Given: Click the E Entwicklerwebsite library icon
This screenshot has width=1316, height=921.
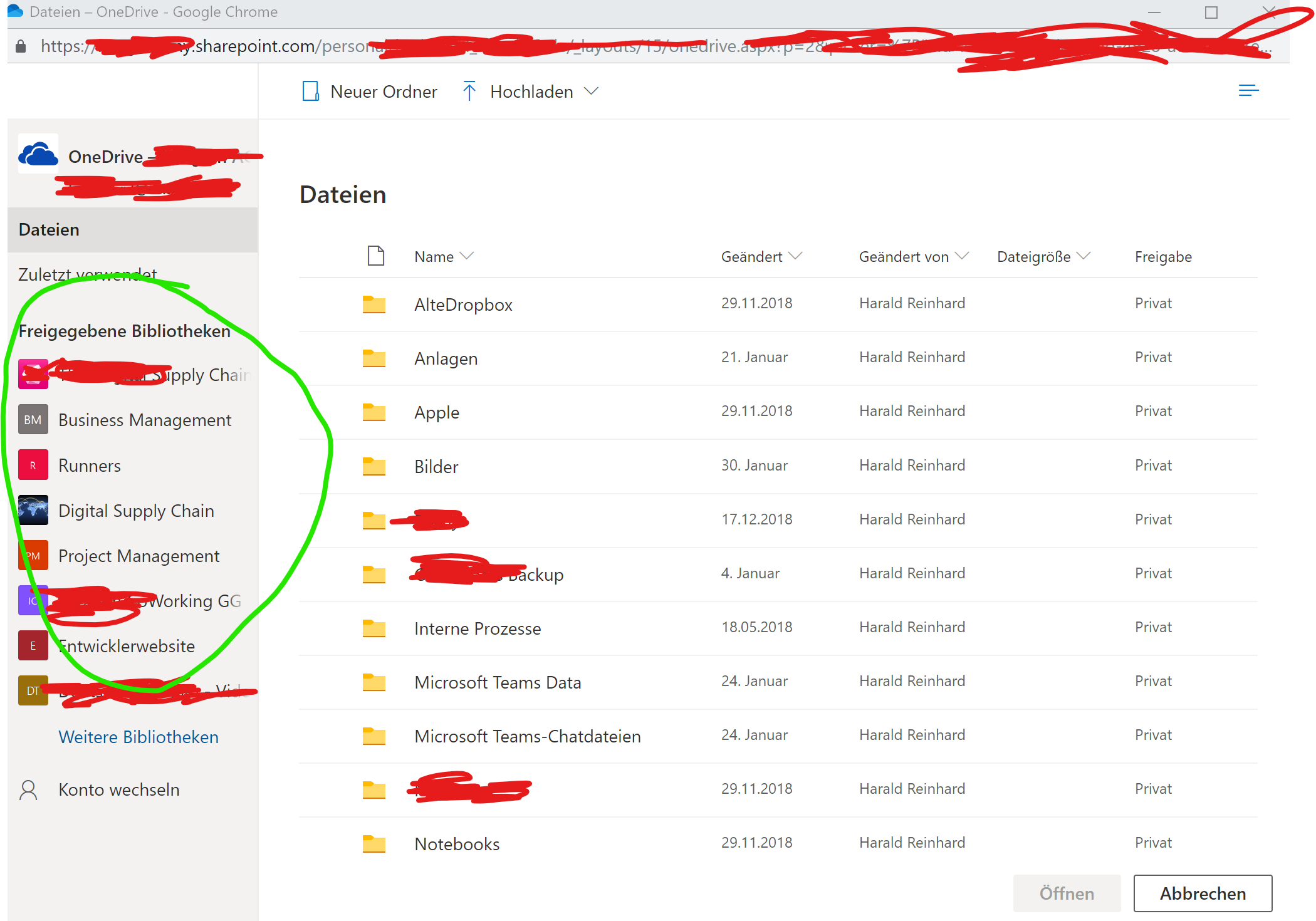Looking at the screenshot, I should [x=33, y=645].
